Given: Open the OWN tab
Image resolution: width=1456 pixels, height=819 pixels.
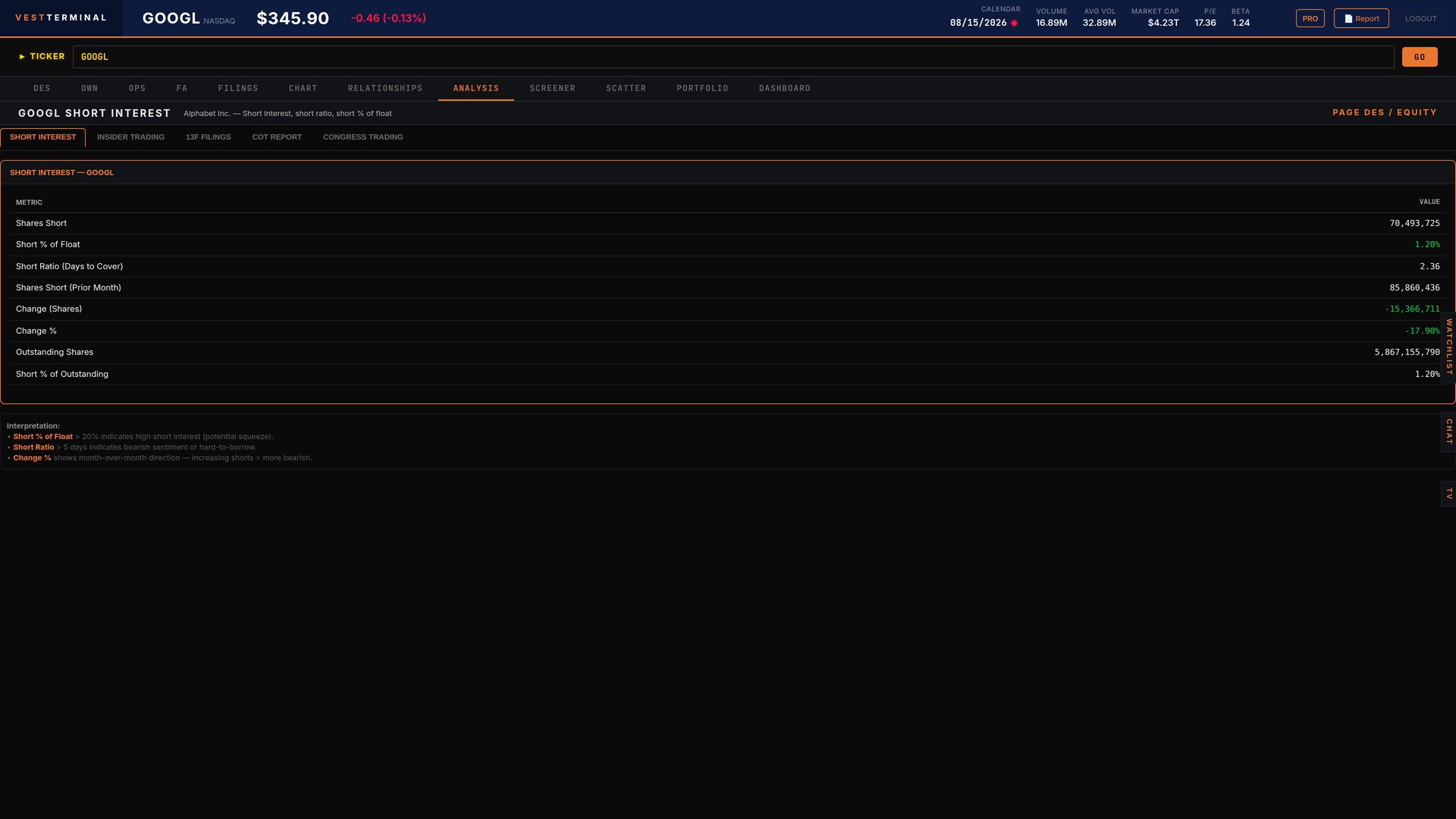Looking at the screenshot, I should pos(89,89).
